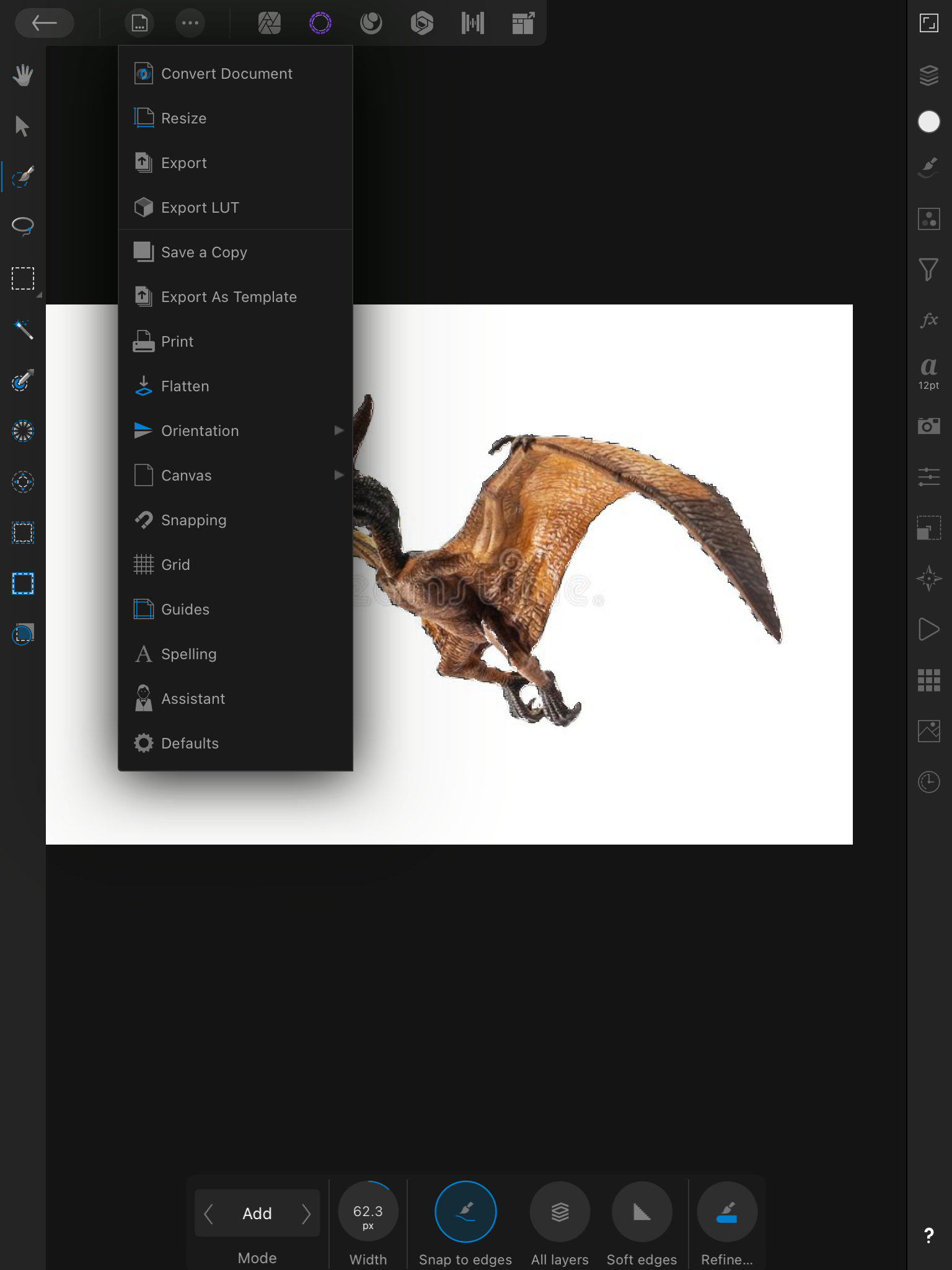Open the Macros play studio

[x=929, y=629]
